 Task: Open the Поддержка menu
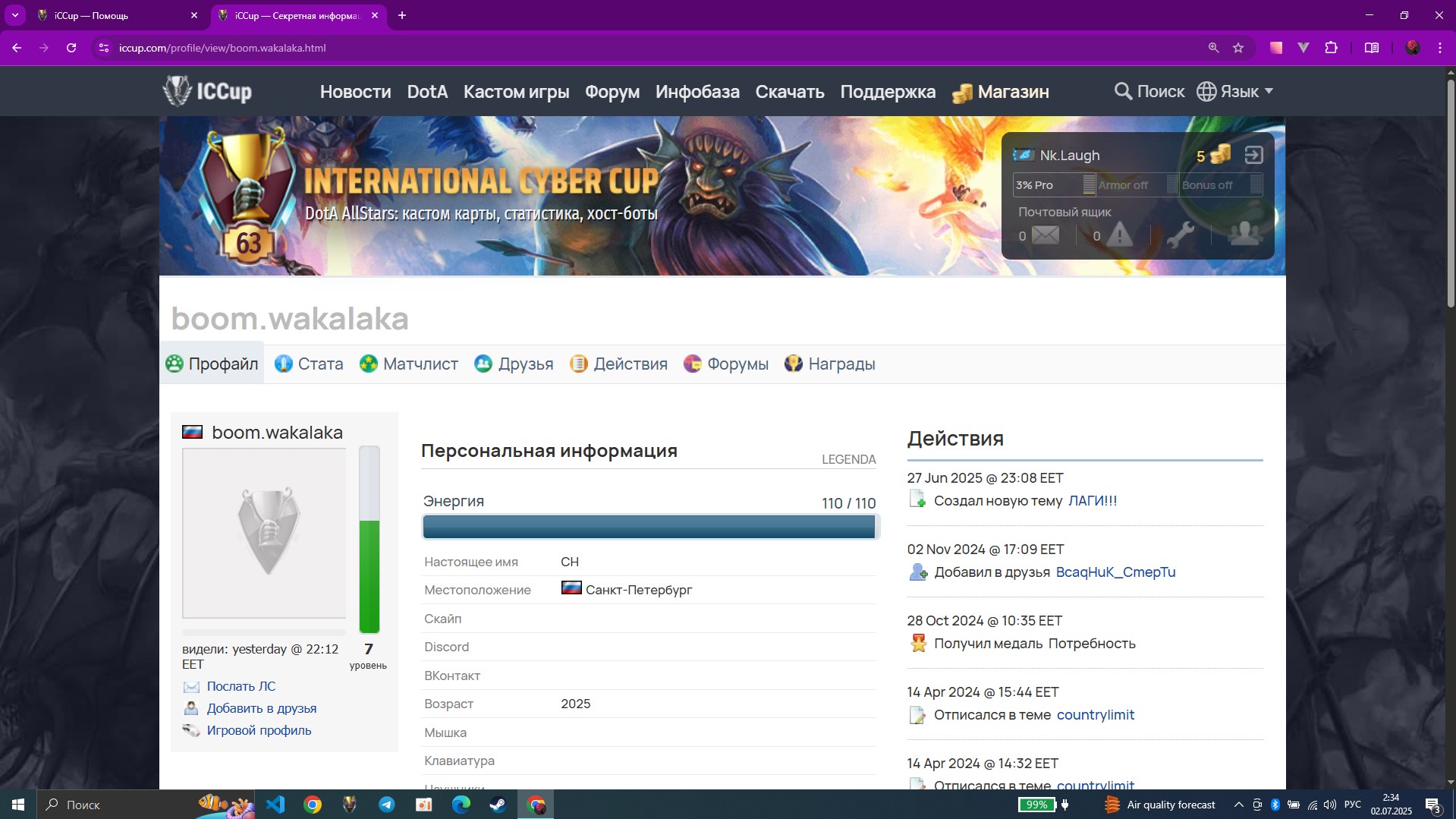[x=888, y=92]
